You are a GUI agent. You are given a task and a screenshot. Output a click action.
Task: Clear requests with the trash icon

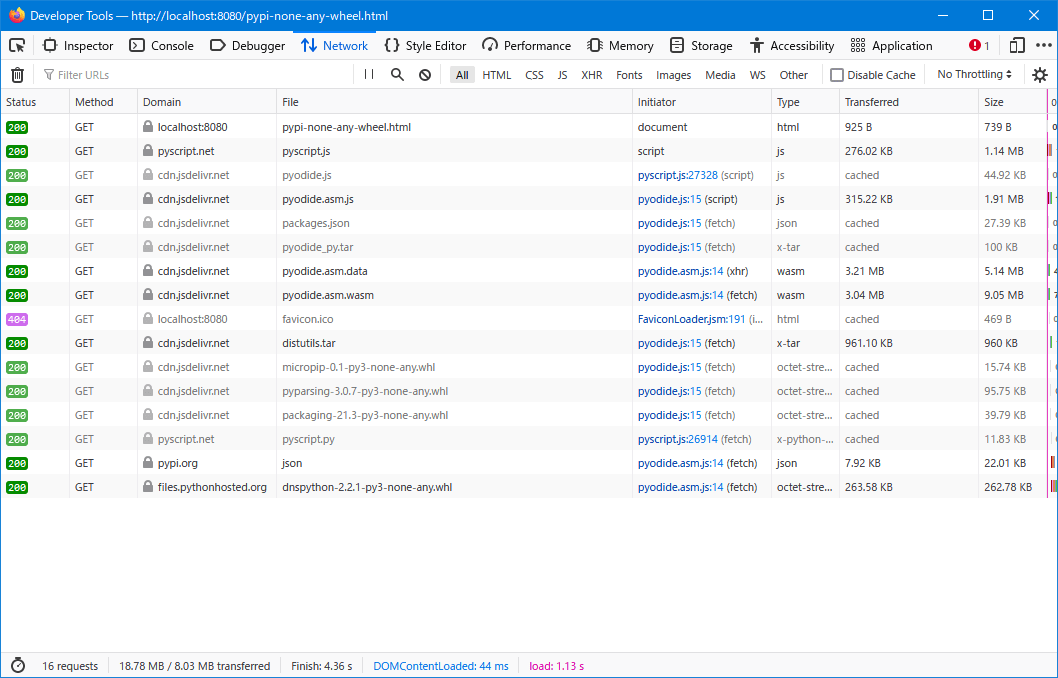pyautogui.click(x=18, y=75)
